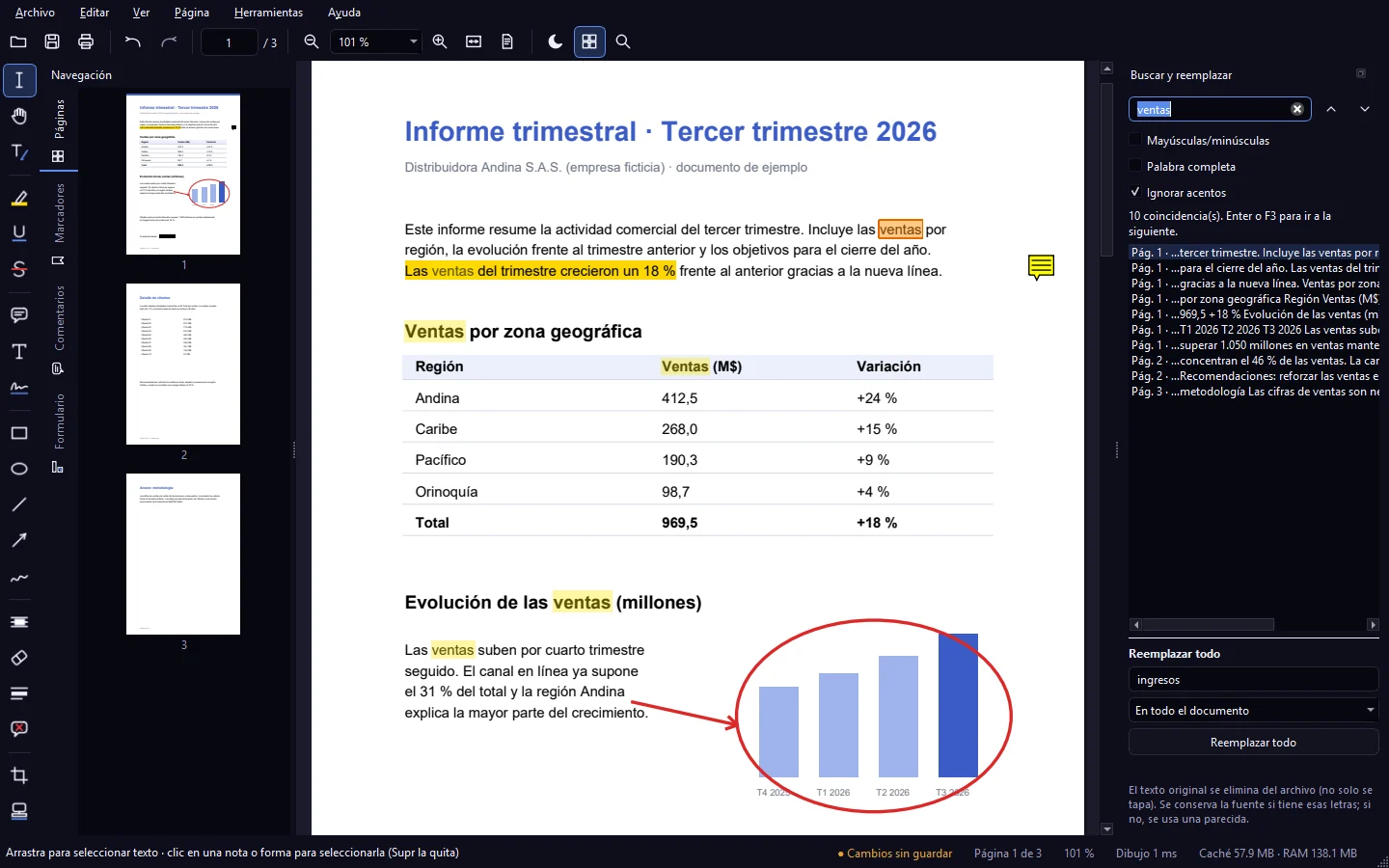Activate the crop page tool
Viewport: 1389px width, 868px height.
pos(19,775)
